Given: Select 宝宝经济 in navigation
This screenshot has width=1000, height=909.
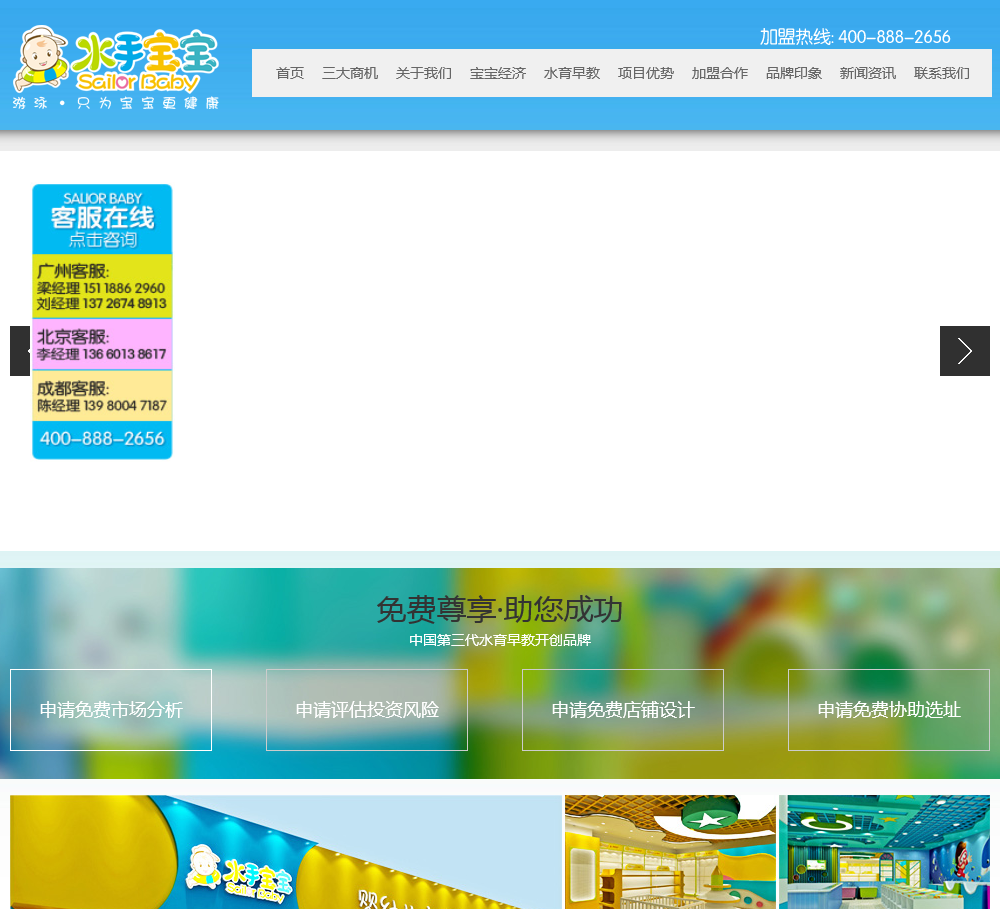Looking at the screenshot, I should tap(497, 73).
